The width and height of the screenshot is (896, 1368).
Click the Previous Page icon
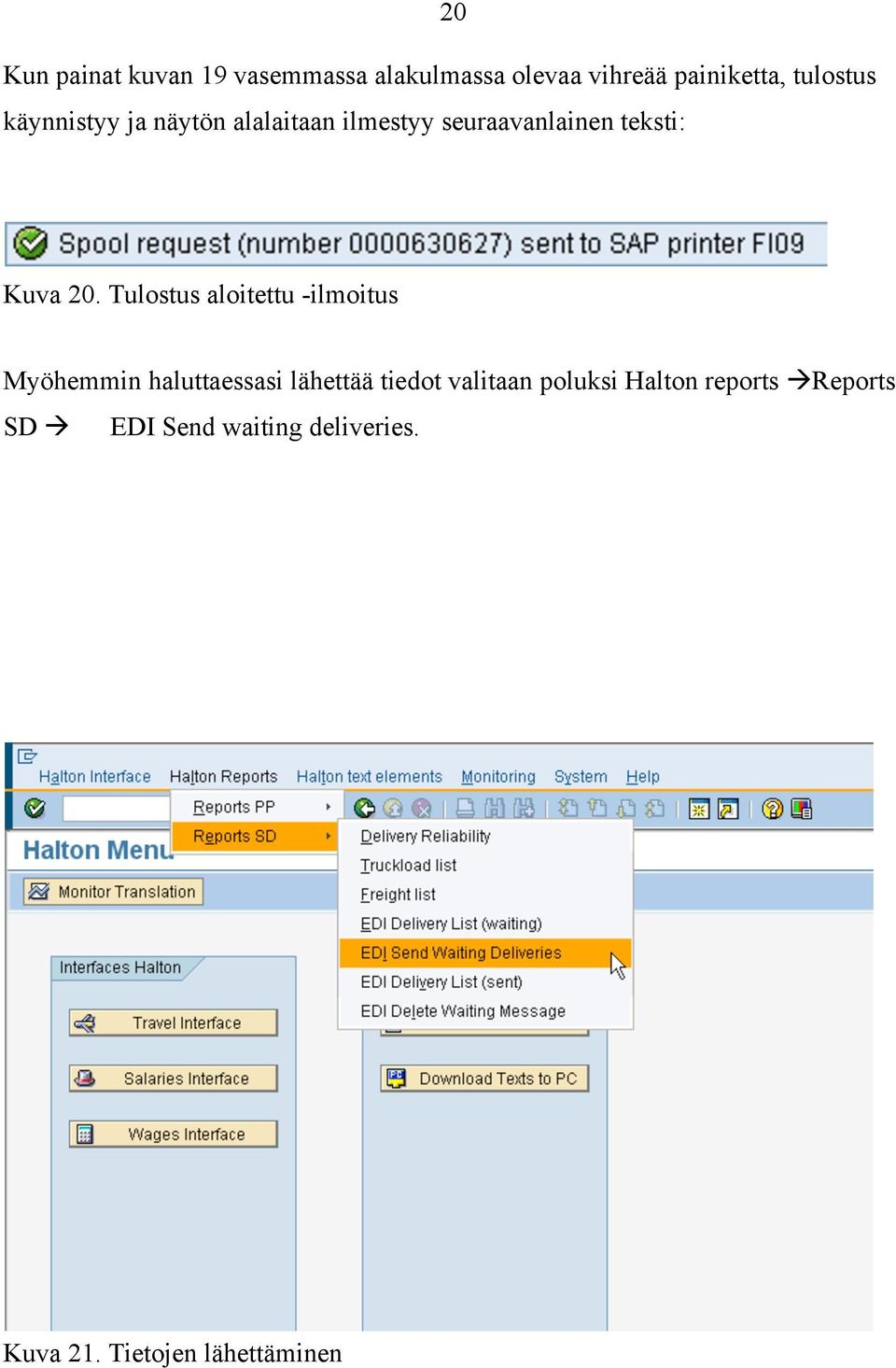(596, 808)
